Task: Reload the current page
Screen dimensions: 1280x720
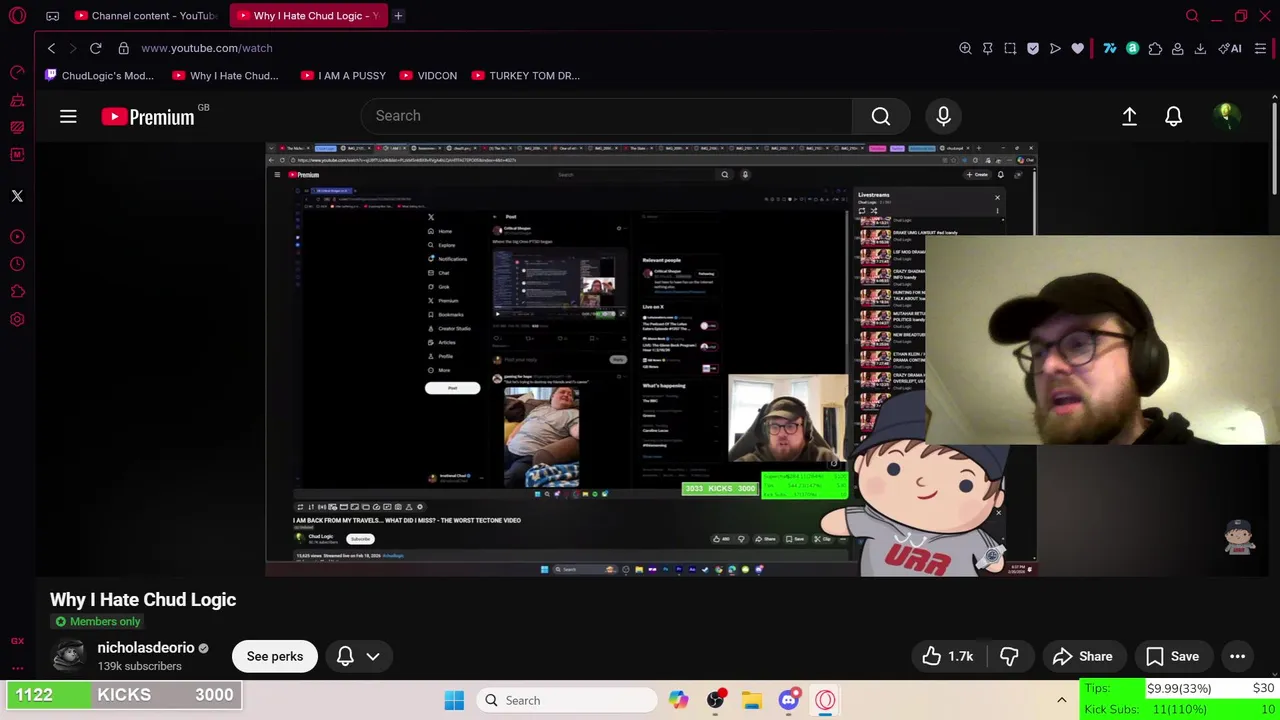Action: [96, 48]
